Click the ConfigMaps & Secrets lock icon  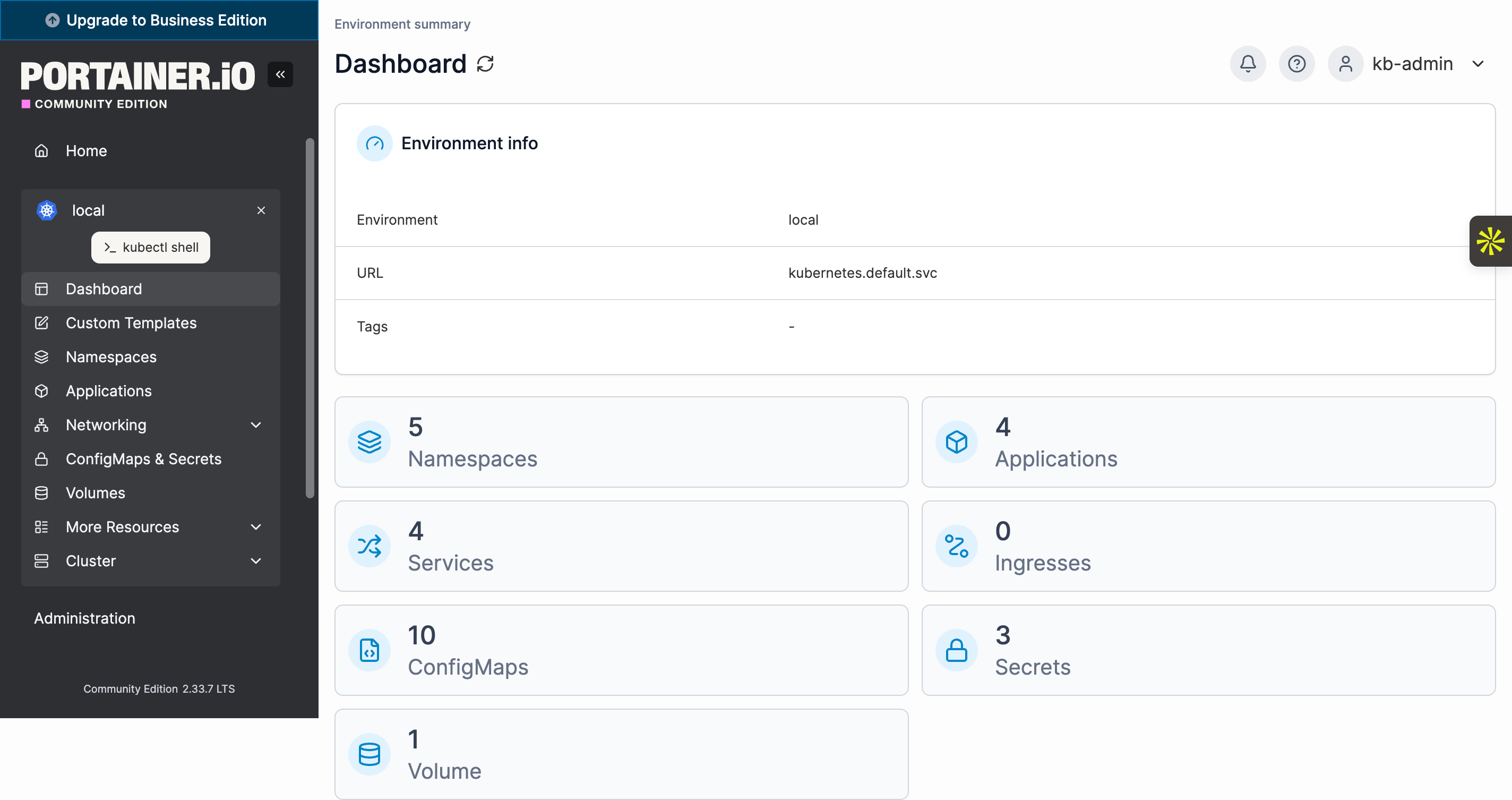click(41, 459)
